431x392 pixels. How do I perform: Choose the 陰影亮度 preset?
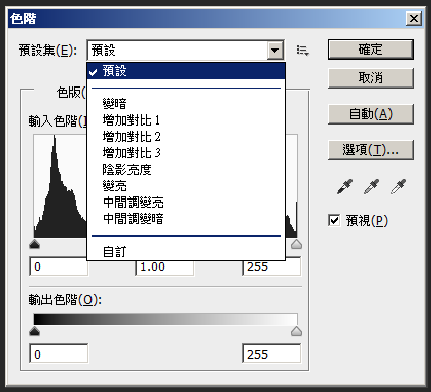(186, 169)
